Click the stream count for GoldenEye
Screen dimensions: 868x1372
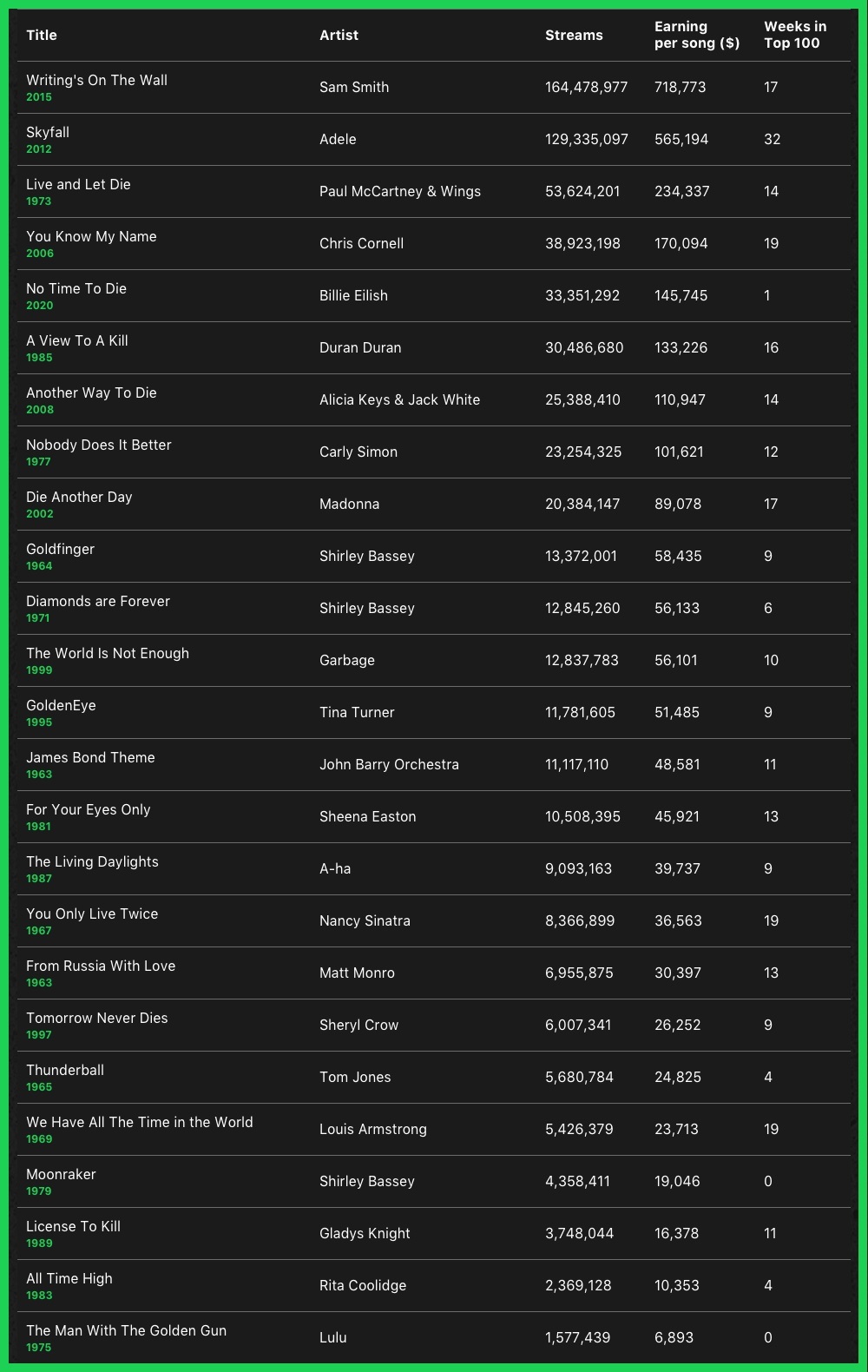point(580,713)
